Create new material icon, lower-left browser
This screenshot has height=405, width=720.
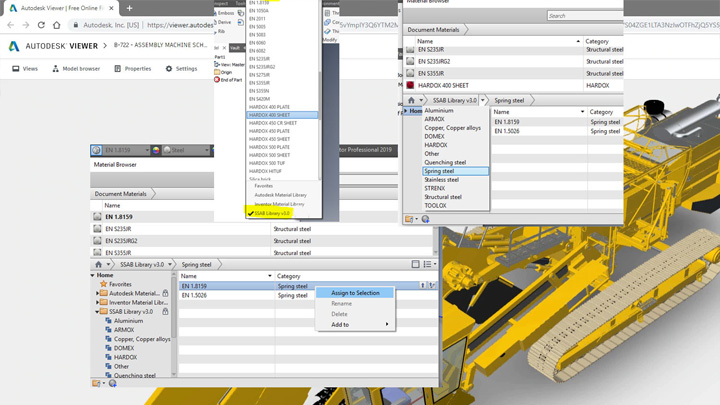pyautogui.click(x=112, y=383)
